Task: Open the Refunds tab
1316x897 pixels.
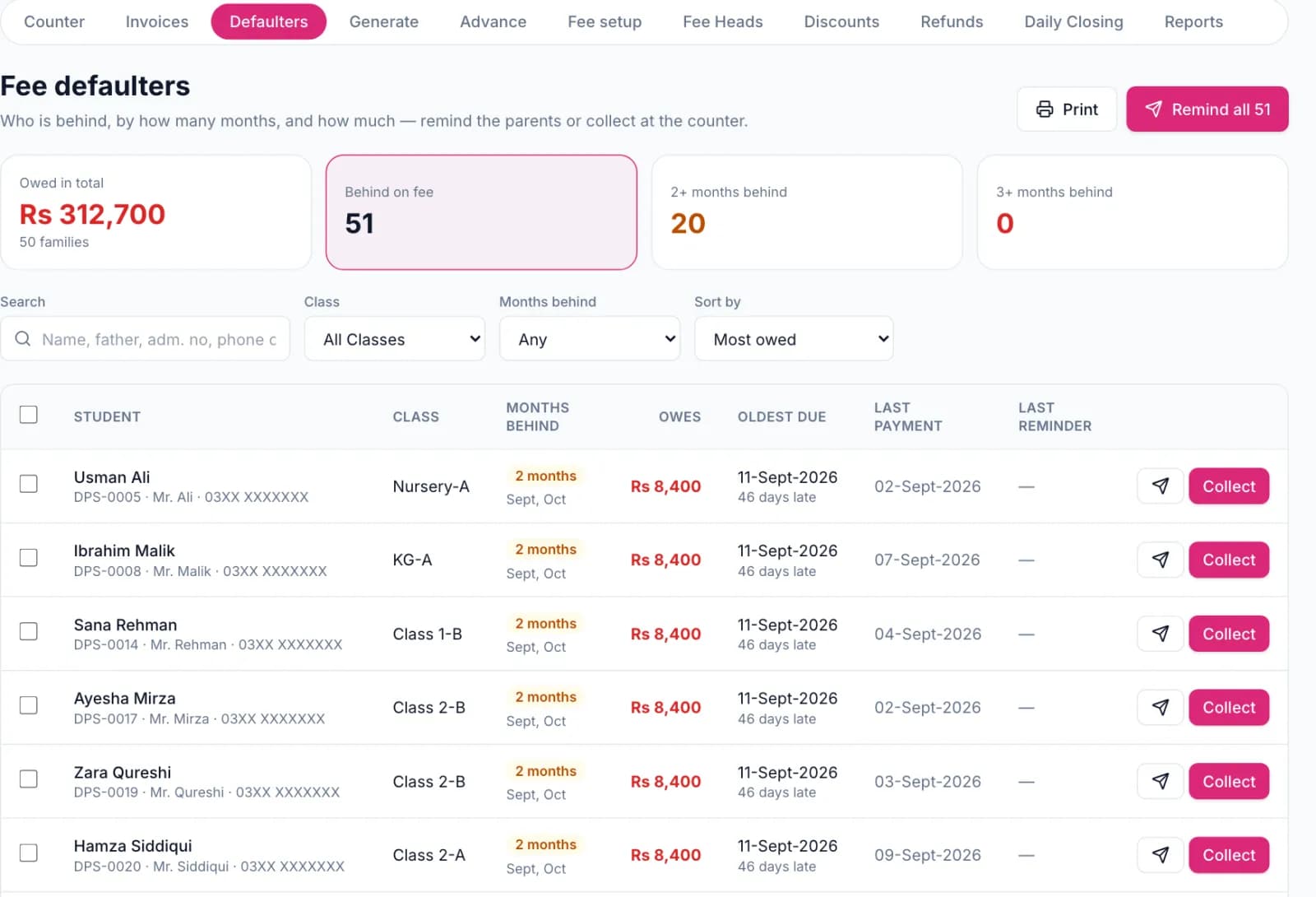Action: click(952, 22)
